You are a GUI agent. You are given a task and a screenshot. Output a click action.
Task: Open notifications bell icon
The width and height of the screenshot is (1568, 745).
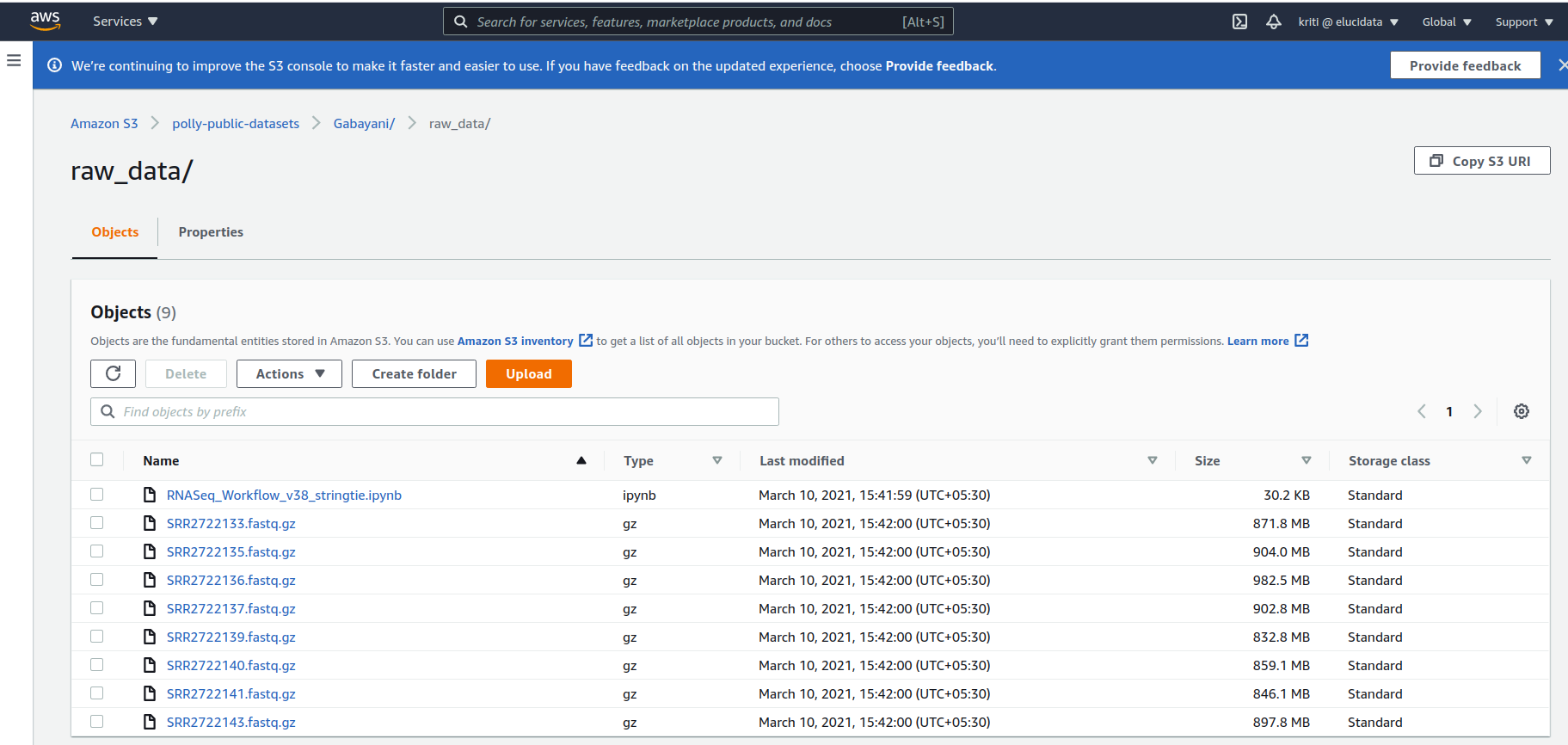1274,22
